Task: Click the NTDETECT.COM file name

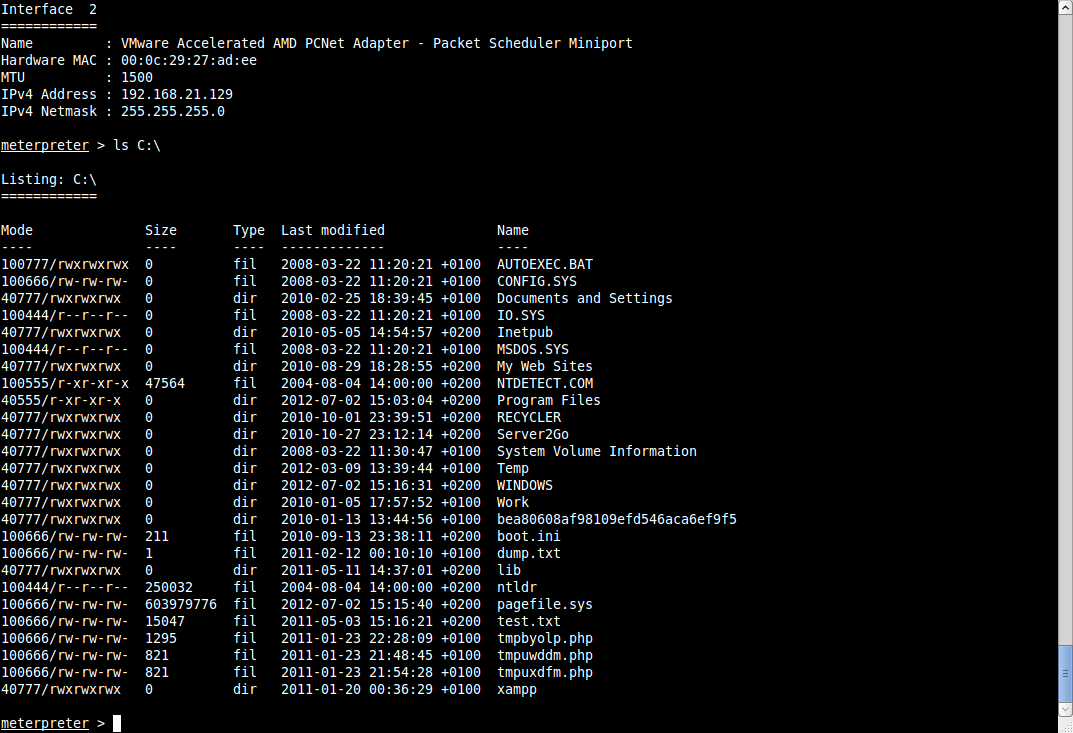Action: 544,383
